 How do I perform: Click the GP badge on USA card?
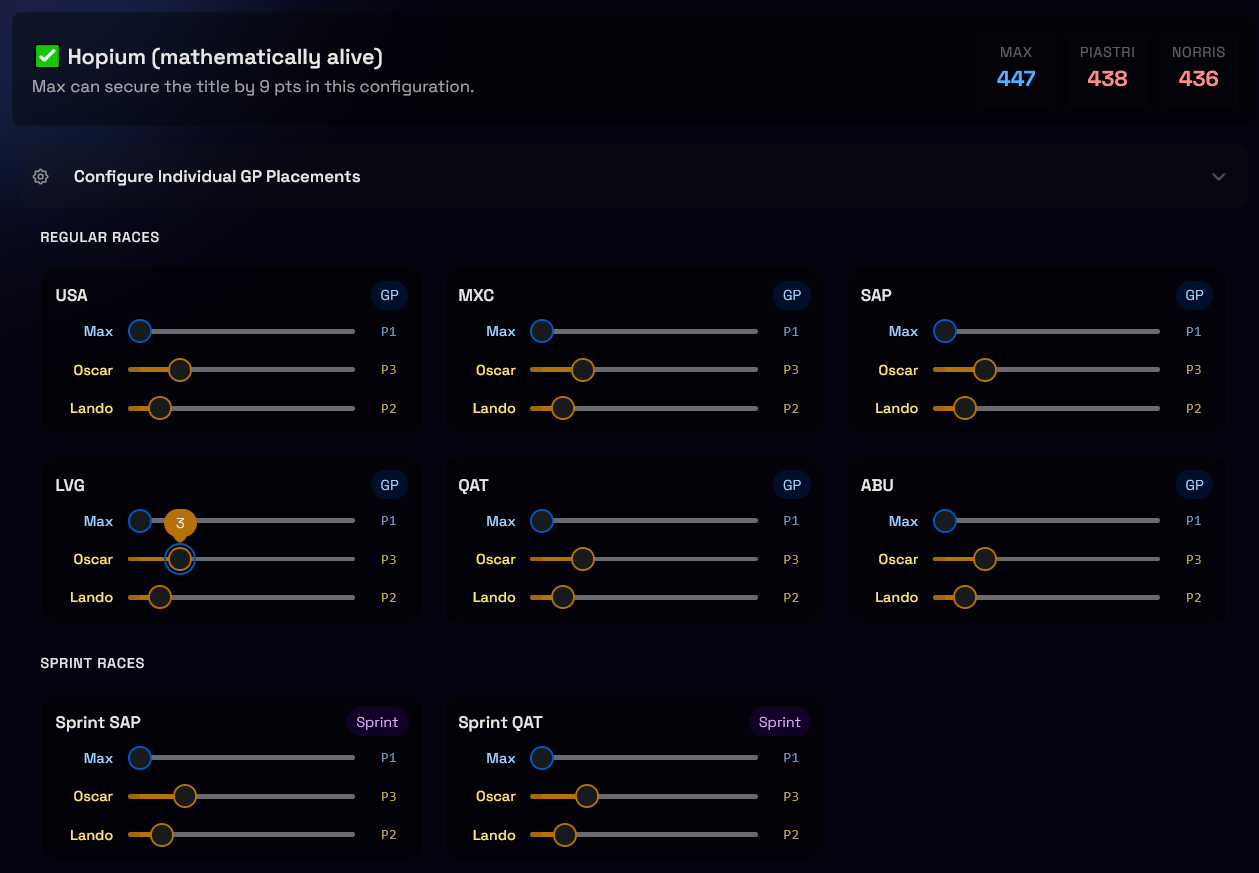click(389, 295)
